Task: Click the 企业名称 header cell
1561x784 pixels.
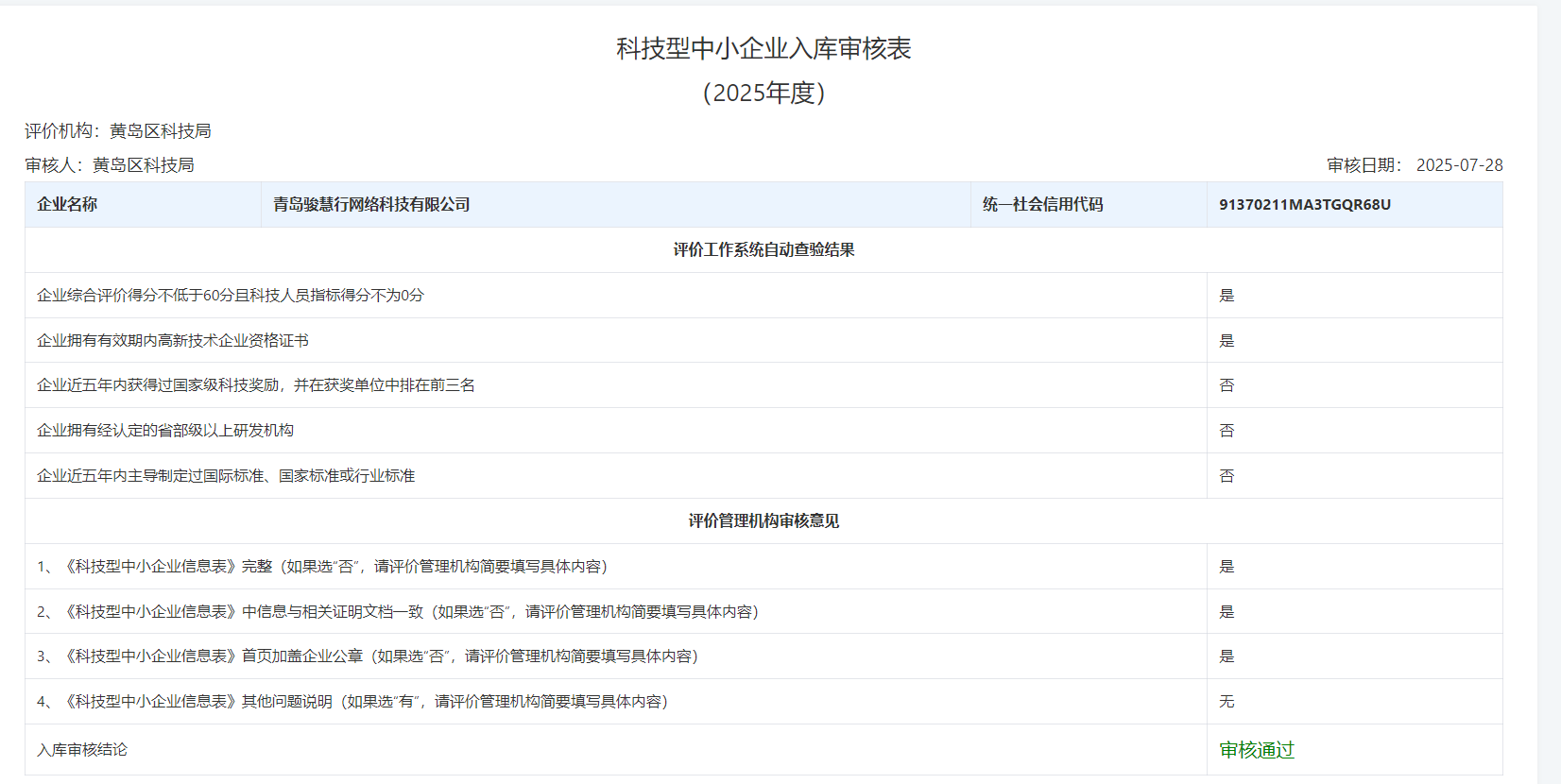Action: (67, 205)
